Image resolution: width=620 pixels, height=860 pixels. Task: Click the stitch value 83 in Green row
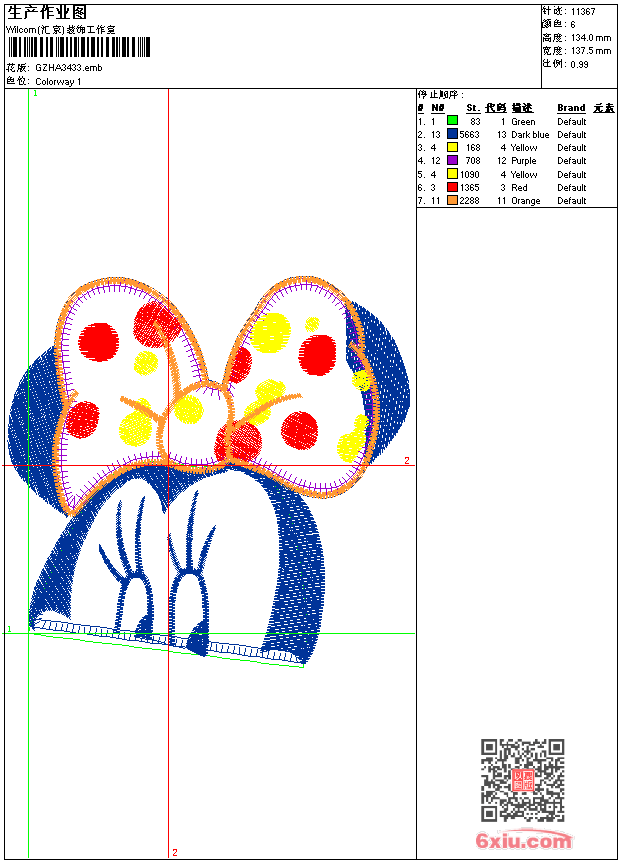click(x=475, y=122)
